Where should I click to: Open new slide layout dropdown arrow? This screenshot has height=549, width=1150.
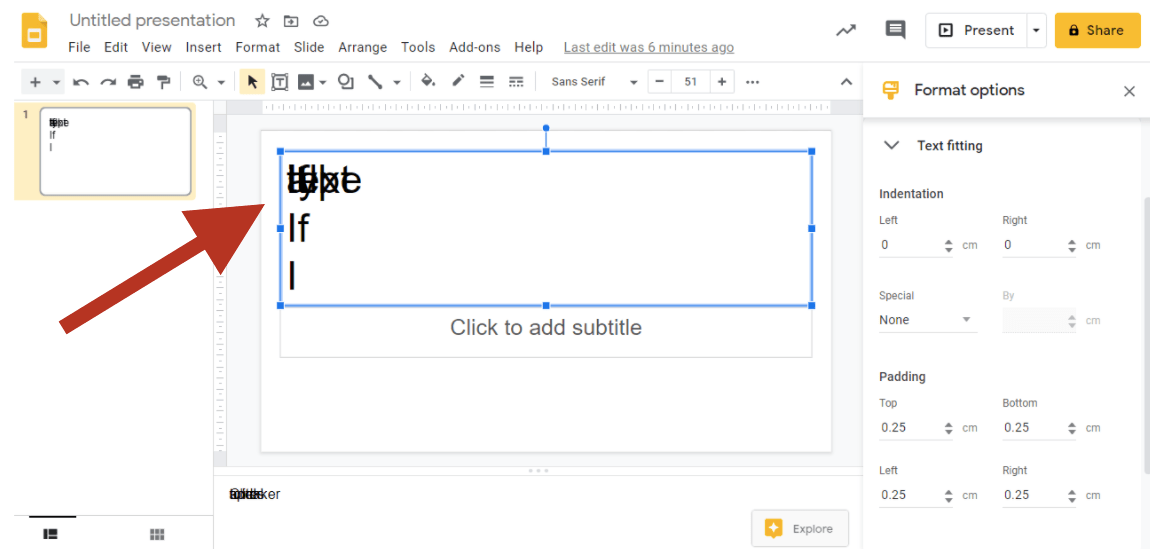coord(56,82)
